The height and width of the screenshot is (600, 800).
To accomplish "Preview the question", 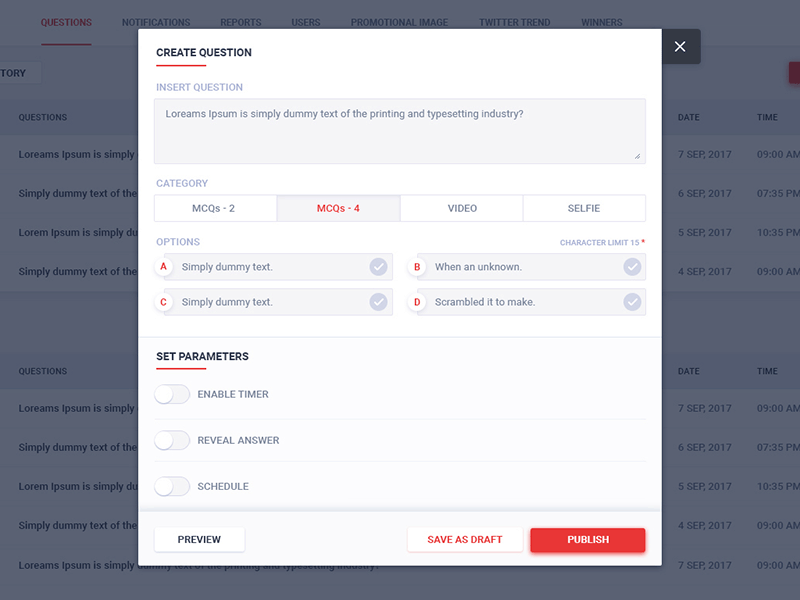I will pos(199,539).
